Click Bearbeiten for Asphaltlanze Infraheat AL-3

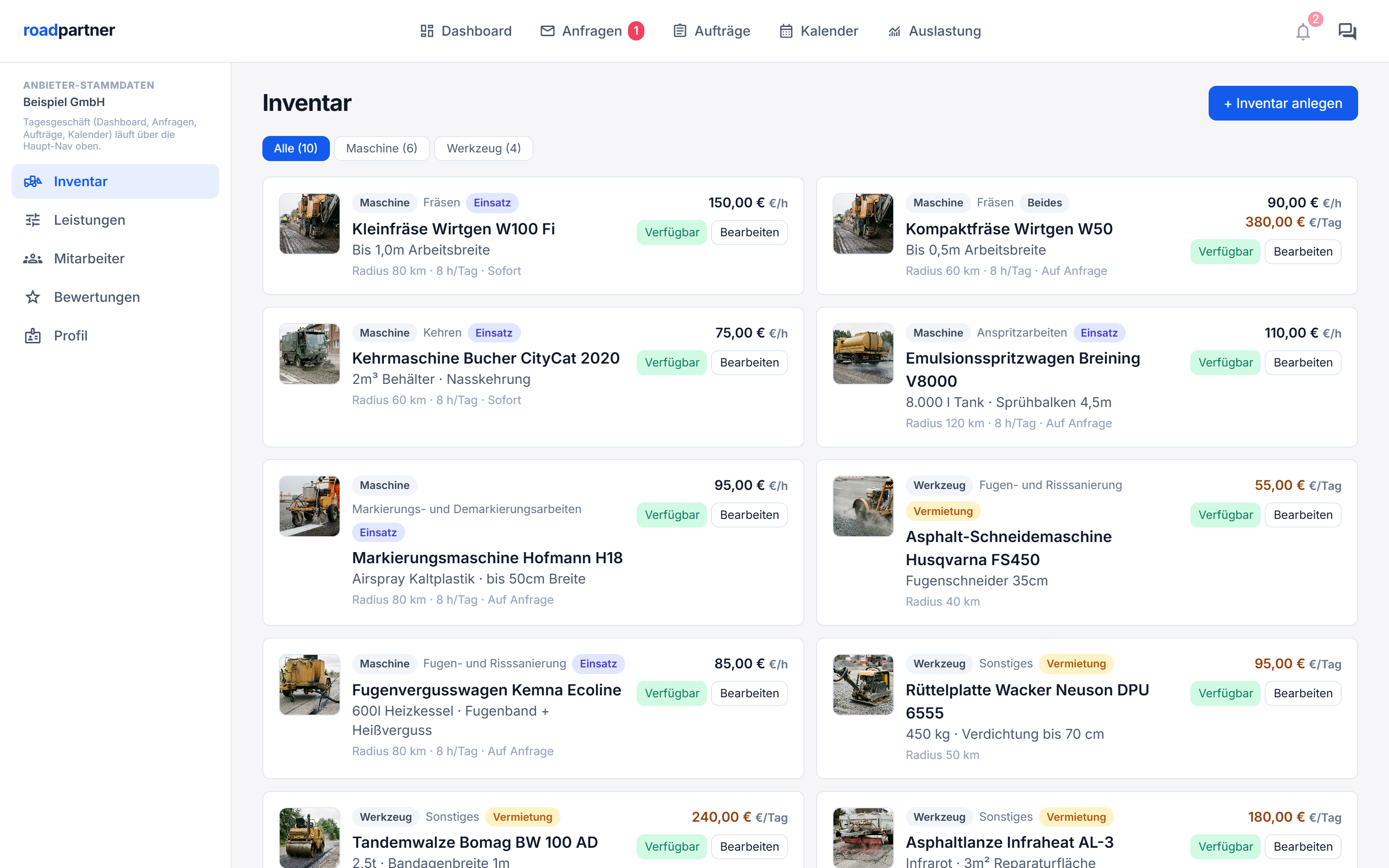(x=1303, y=847)
